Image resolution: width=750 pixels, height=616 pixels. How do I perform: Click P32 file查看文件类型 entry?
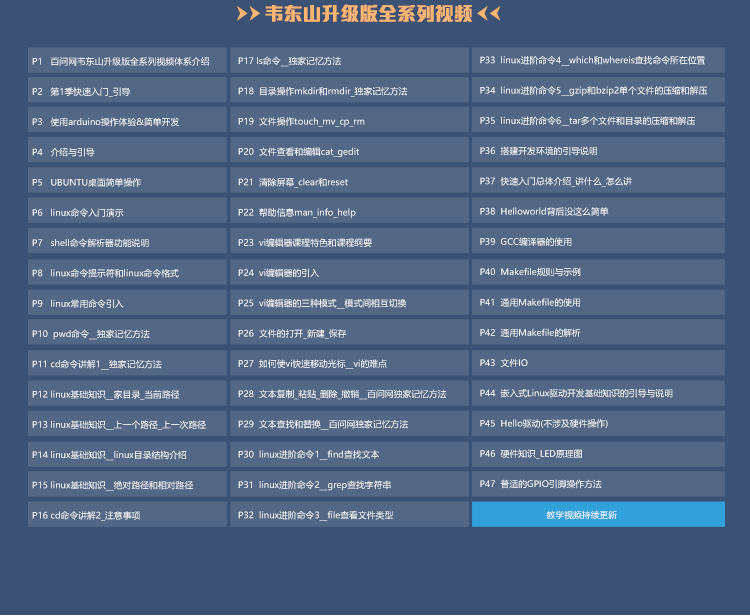point(350,515)
